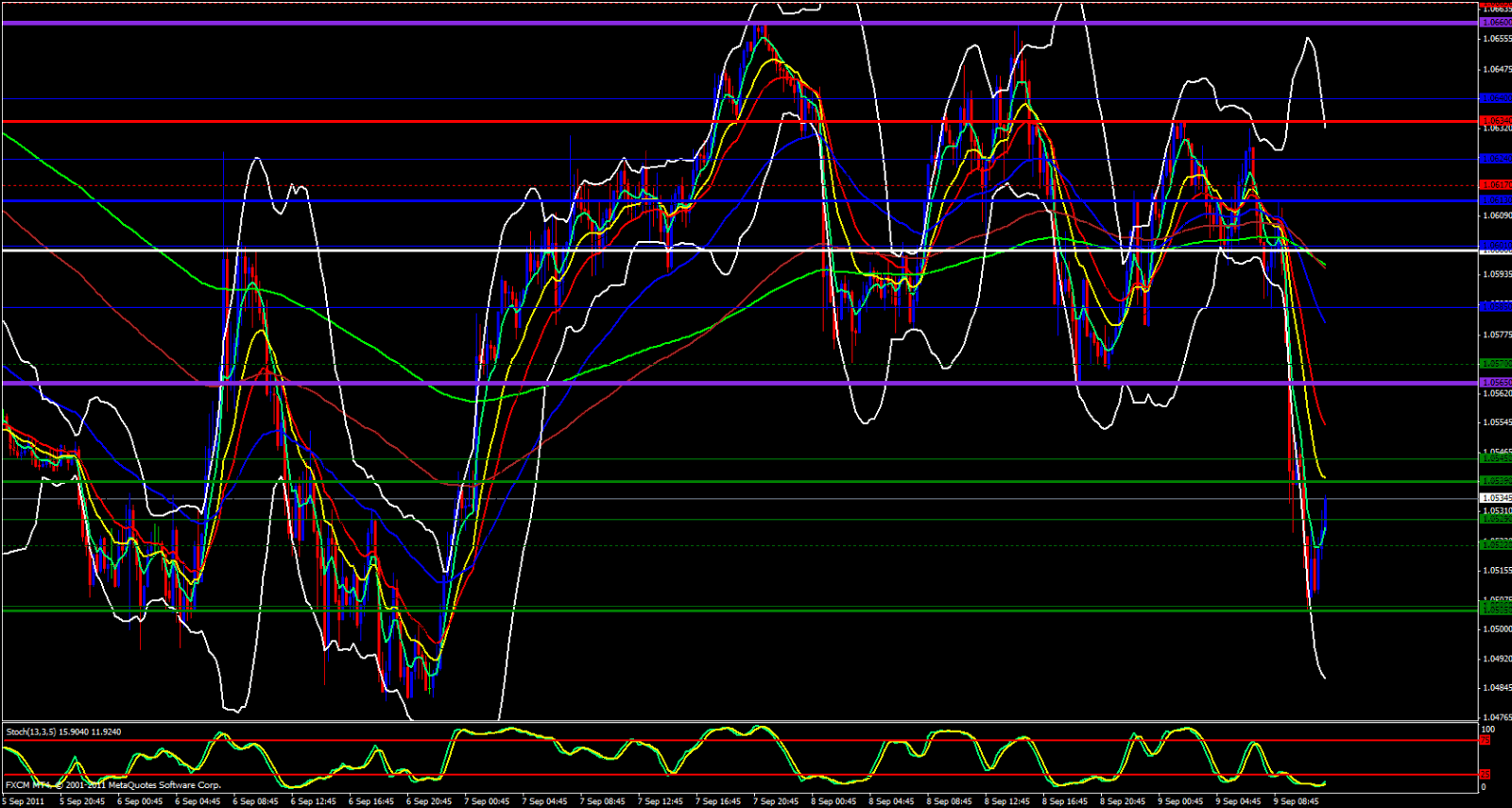
Task: Click the red dashed 1.0617 level label
Action: 1495,185
